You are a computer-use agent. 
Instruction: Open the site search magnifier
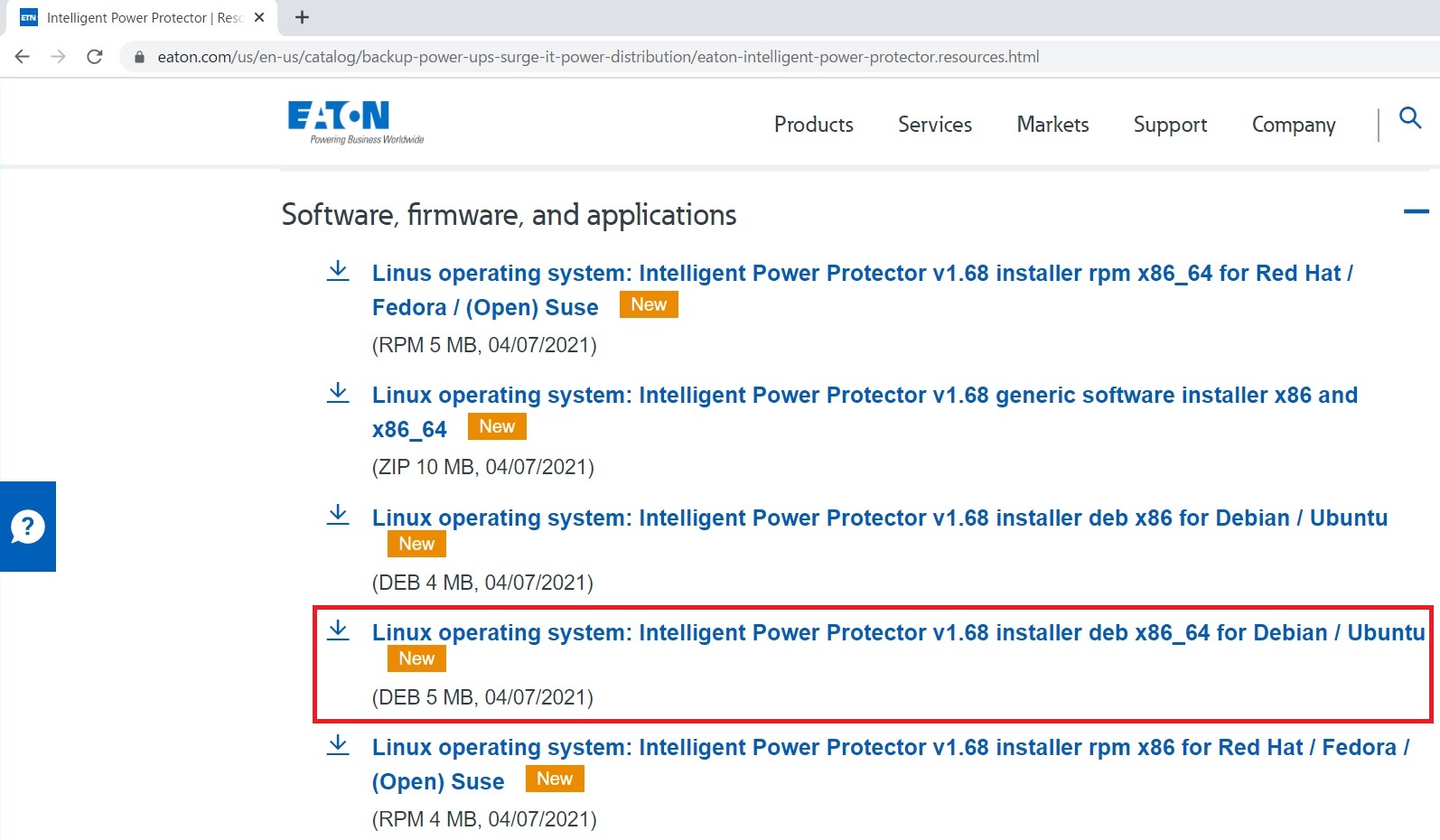click(1410, 117)
